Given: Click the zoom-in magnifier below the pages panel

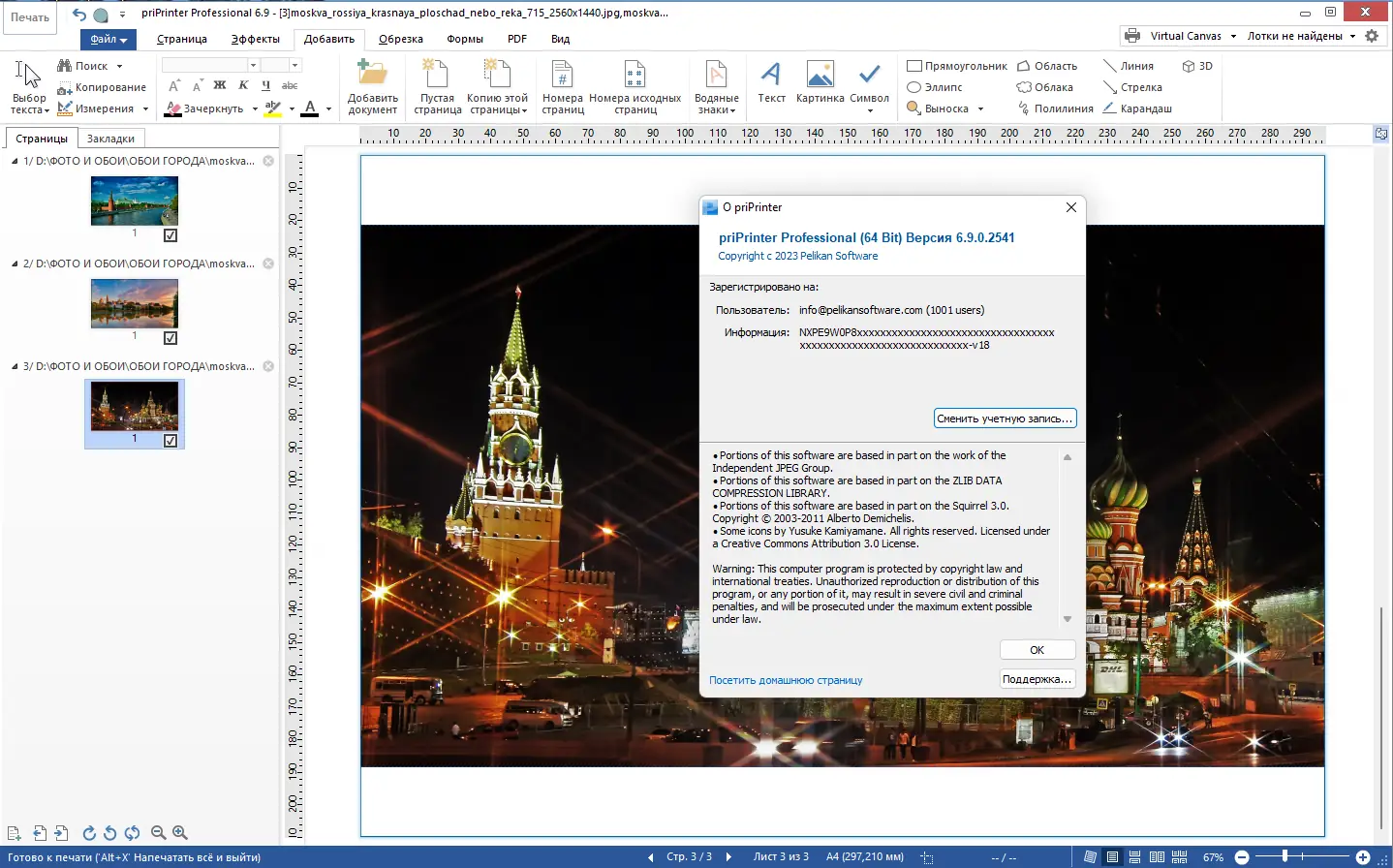Looking at the screenshot, I should (x=180, y=832).
